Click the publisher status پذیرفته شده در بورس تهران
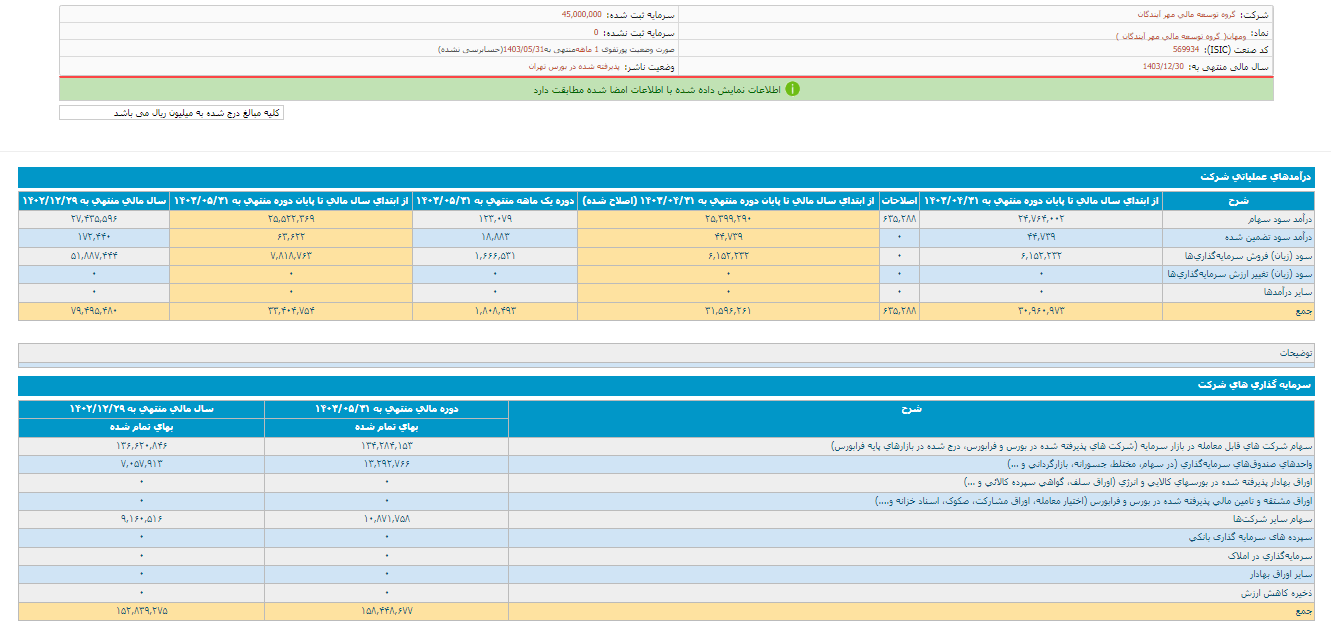Screen dimensions: 1331x629 click(575, 66)
